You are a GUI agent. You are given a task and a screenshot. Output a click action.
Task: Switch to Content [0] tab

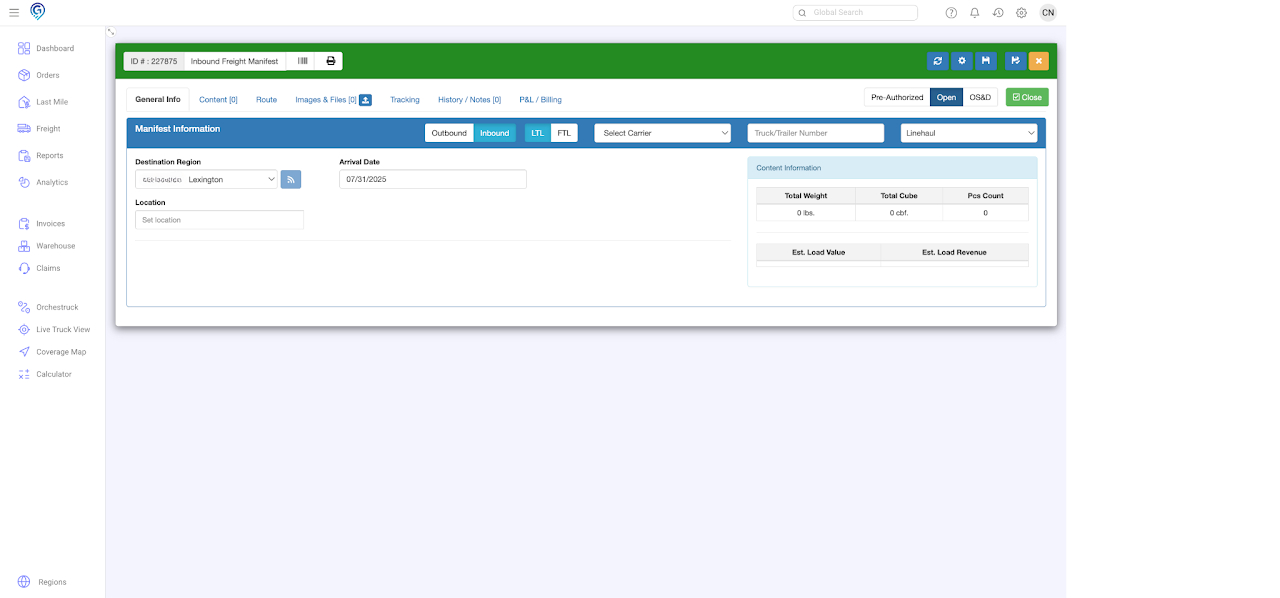pyautogui.click(x=218, y=100)
